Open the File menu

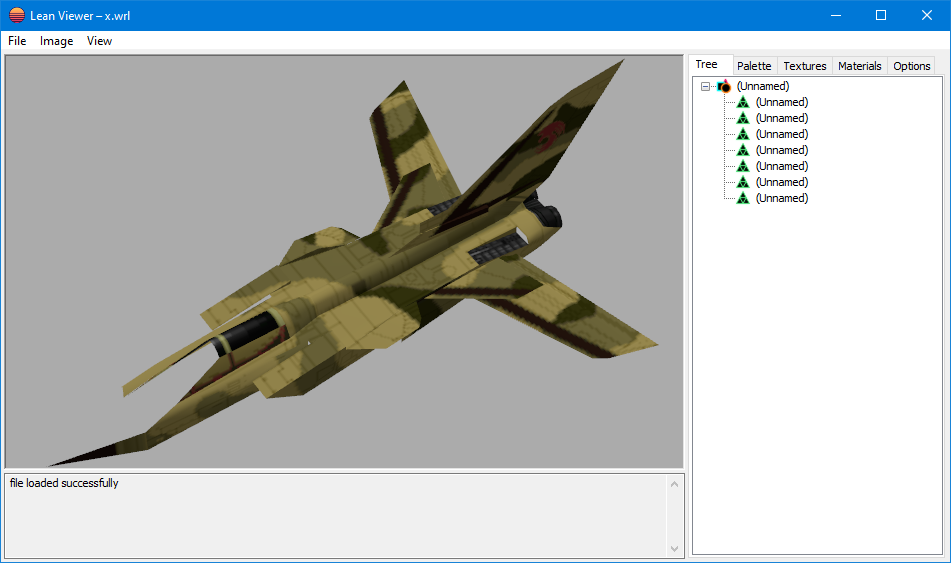tap(17, 41)
